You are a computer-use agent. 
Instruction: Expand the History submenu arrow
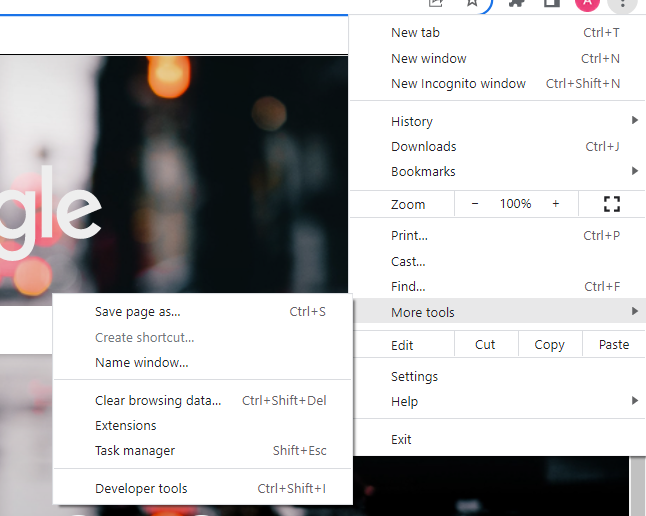point(634,120)
